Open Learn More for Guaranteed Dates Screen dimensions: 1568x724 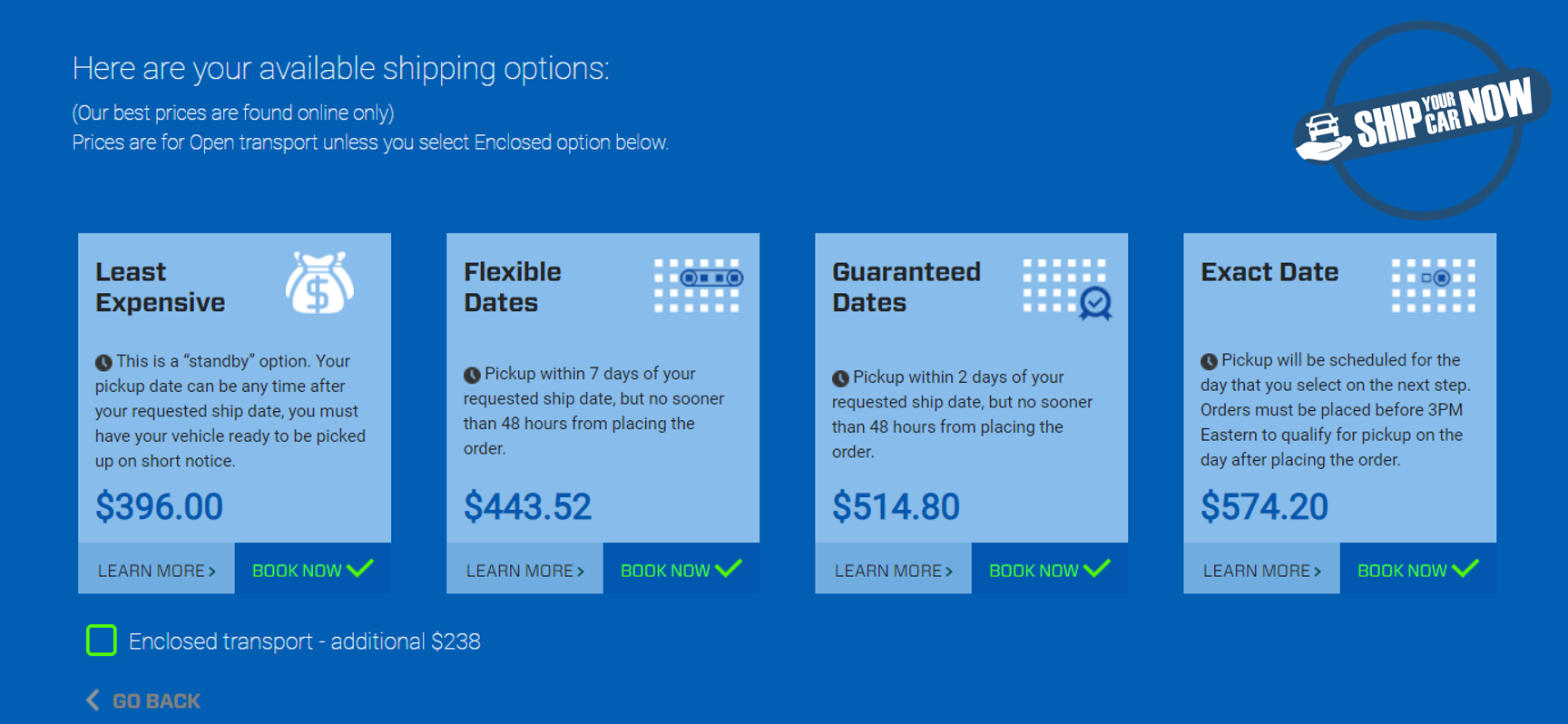click(893, 569)
